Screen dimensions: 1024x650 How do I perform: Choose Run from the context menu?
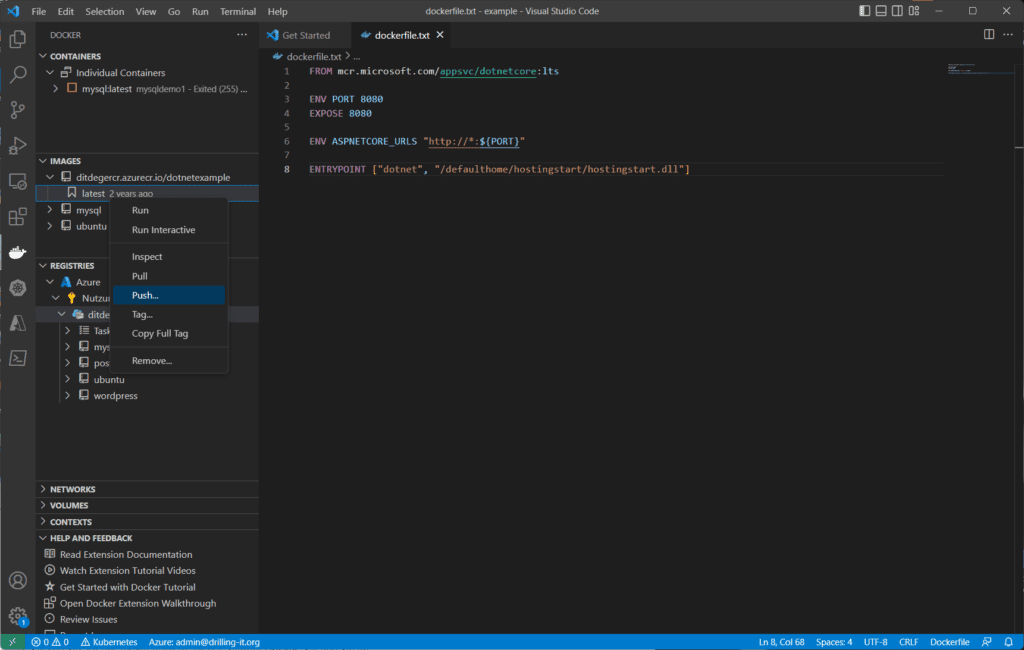tap(169, 210)
